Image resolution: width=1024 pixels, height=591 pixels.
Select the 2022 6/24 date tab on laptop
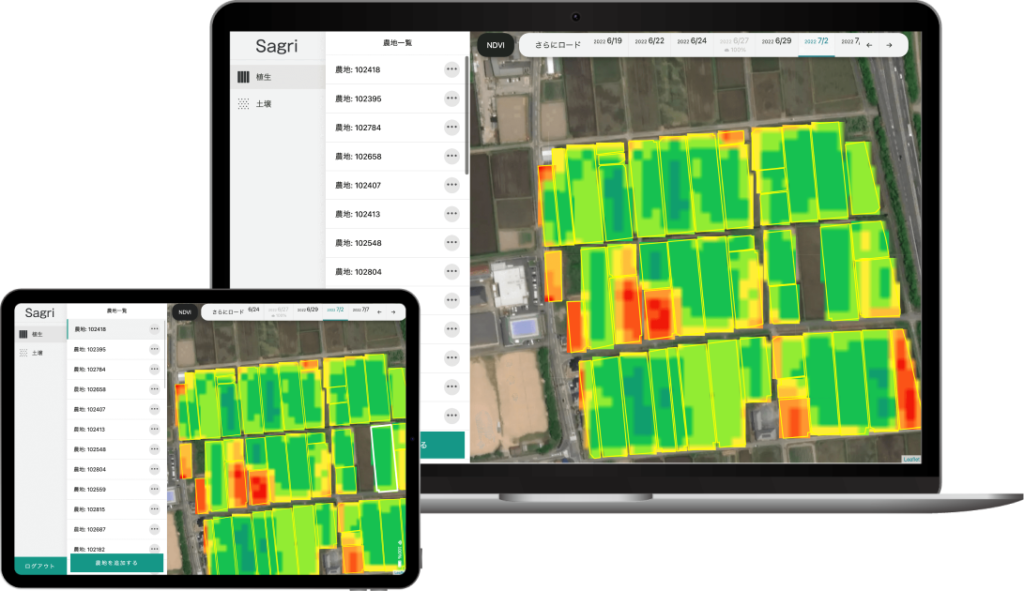click(x=692, y=41)
